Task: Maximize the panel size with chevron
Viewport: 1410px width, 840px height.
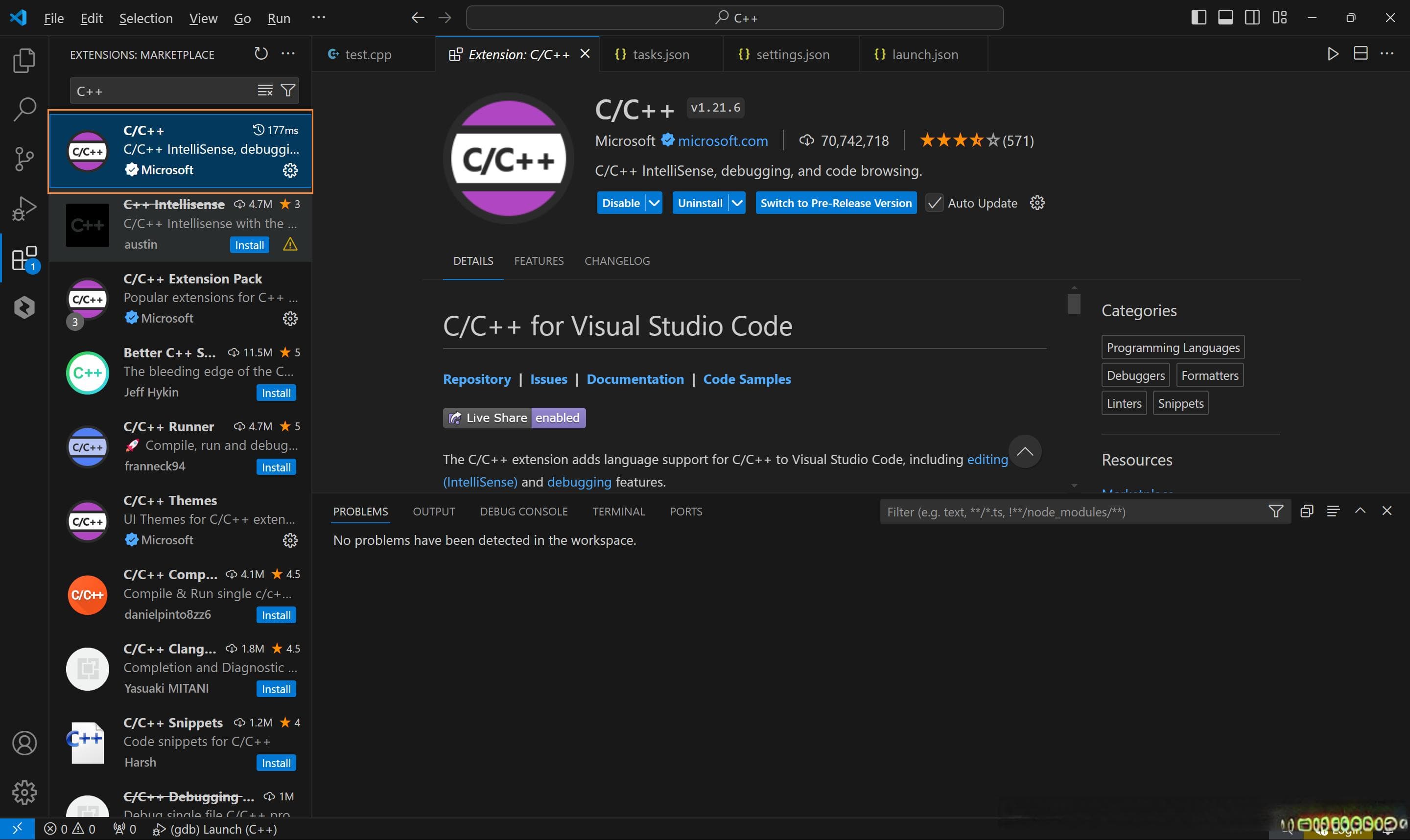Action: (1360, 511)
